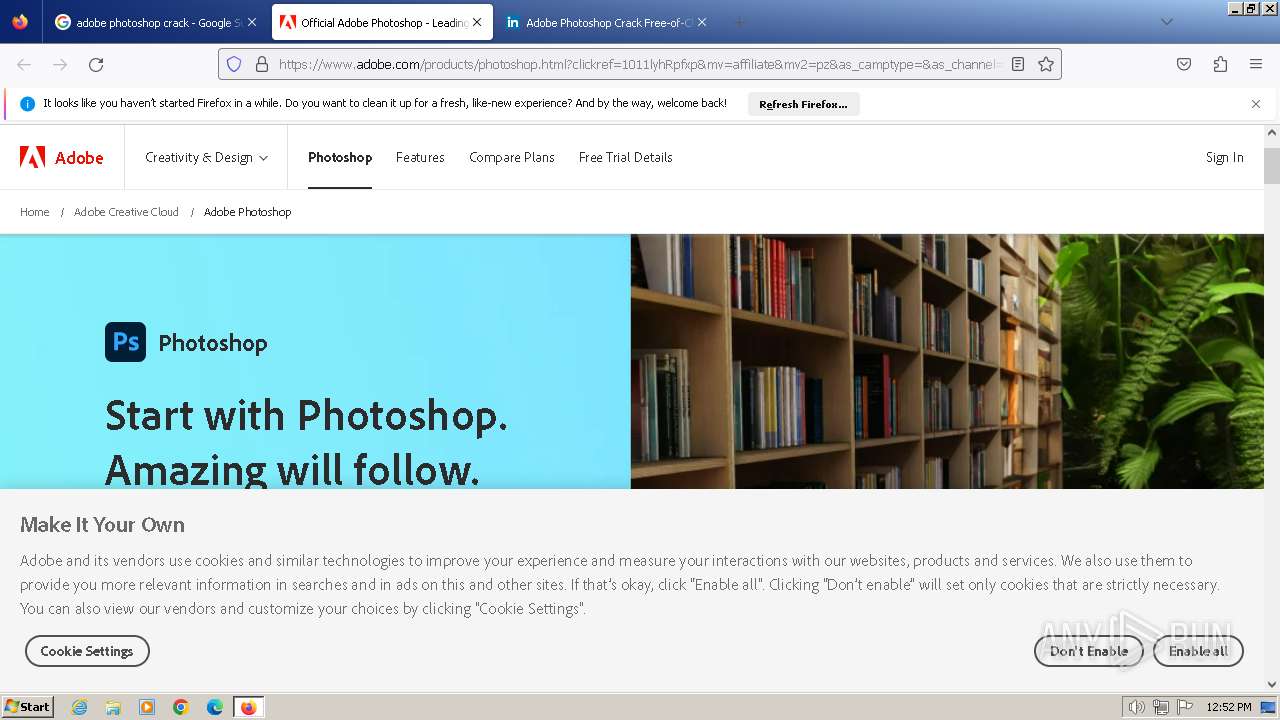
Task: Open the volume speaker tray icon
Action: coord(1137,707)
